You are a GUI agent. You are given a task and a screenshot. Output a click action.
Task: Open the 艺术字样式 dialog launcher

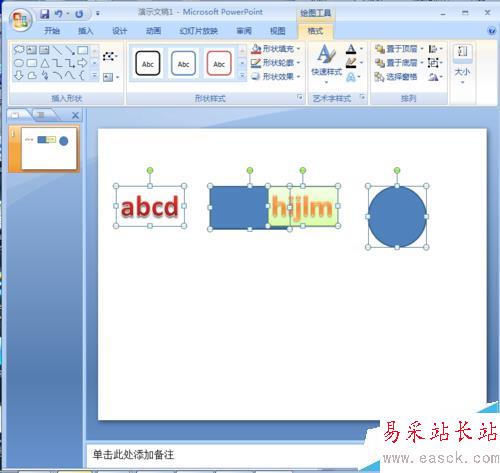pyautogui.click(x=362, y=97)
